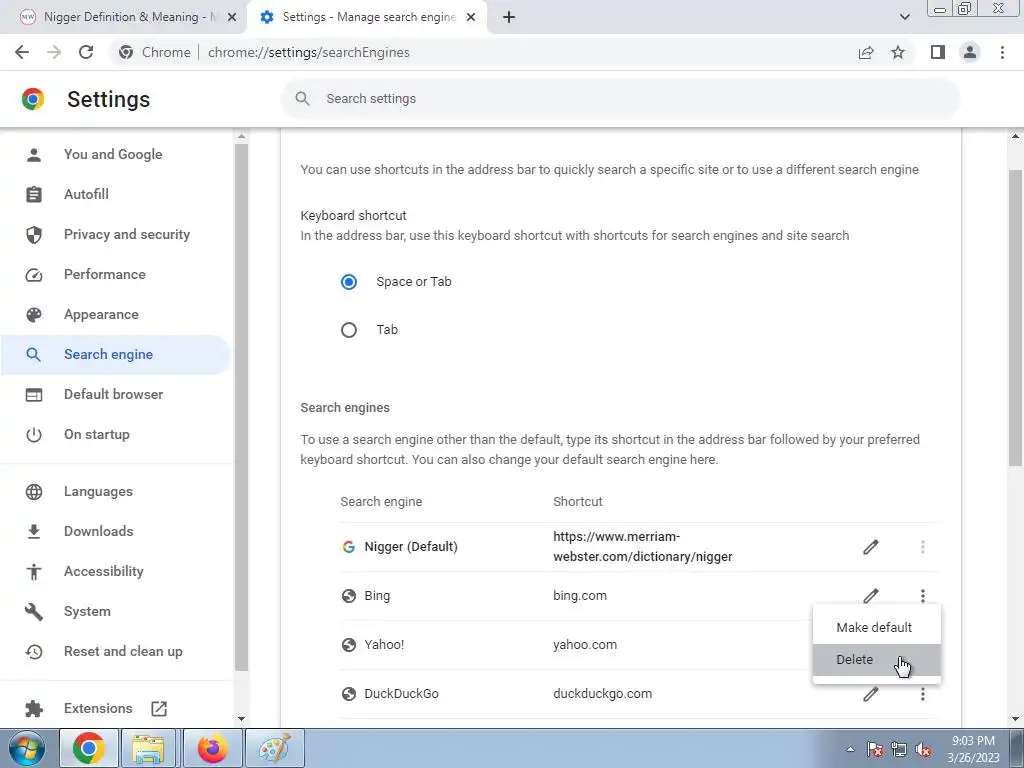
Task: Open the Performance settings section
Action: (104, 274)
